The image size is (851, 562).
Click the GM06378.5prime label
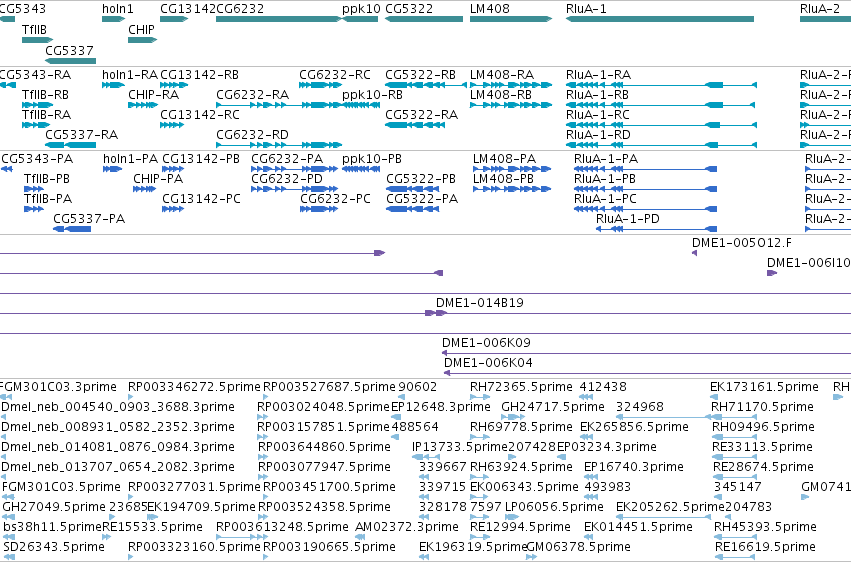[x=579, y=547]
